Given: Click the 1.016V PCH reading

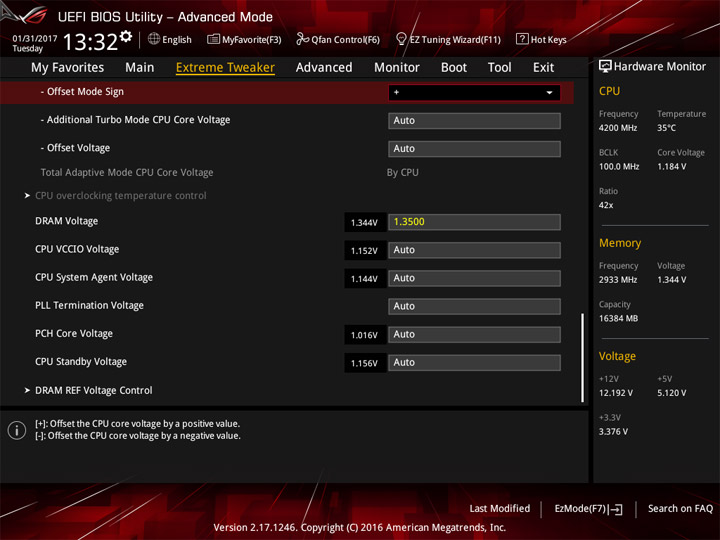Looking at the screenshot, I should click(365, 335).
